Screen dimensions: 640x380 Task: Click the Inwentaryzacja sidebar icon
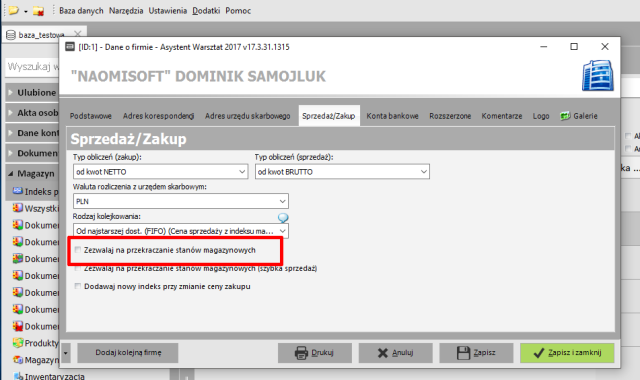(x=18, y=376)
